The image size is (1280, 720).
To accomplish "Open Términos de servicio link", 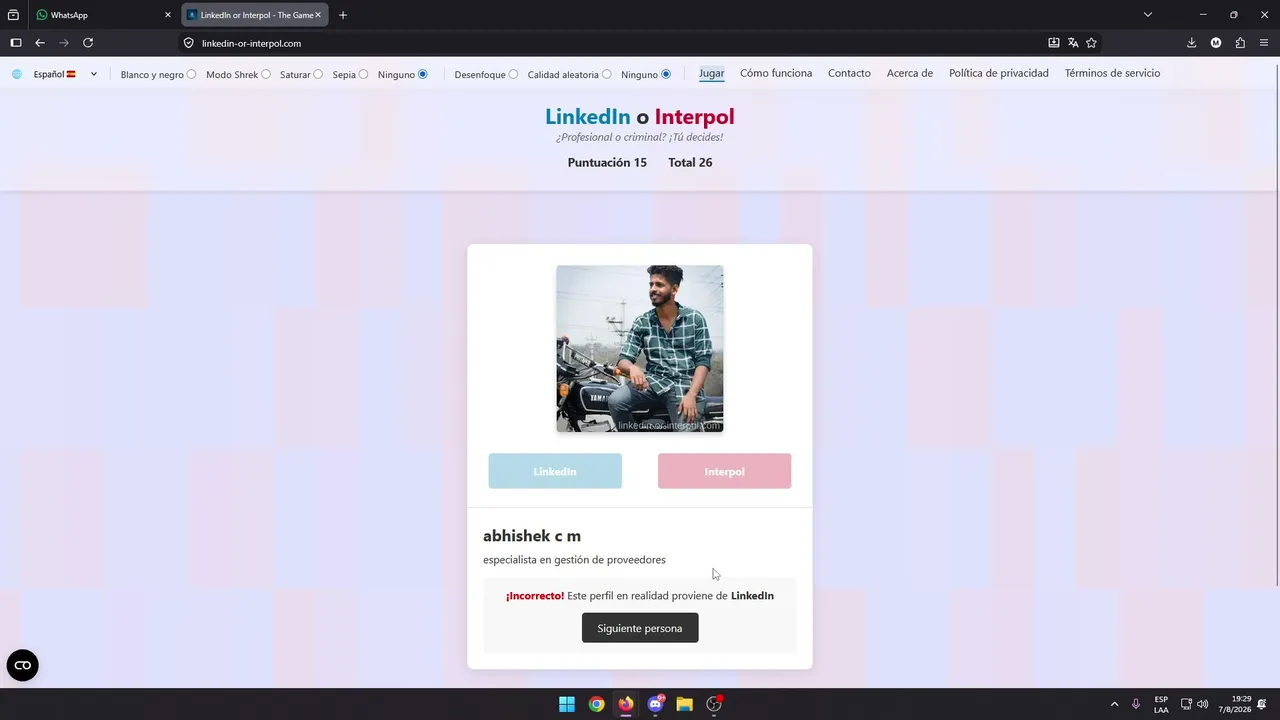I will click(x=1112, y=73).
